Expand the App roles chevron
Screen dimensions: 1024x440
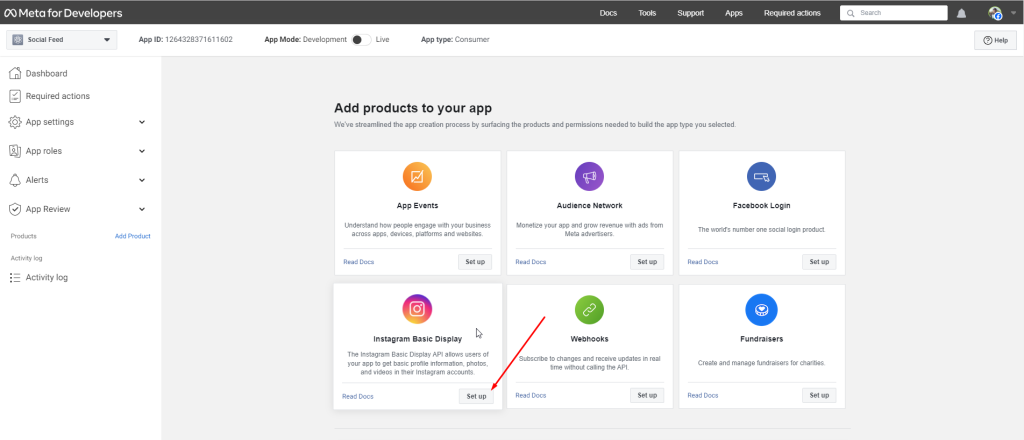(142, 151)
